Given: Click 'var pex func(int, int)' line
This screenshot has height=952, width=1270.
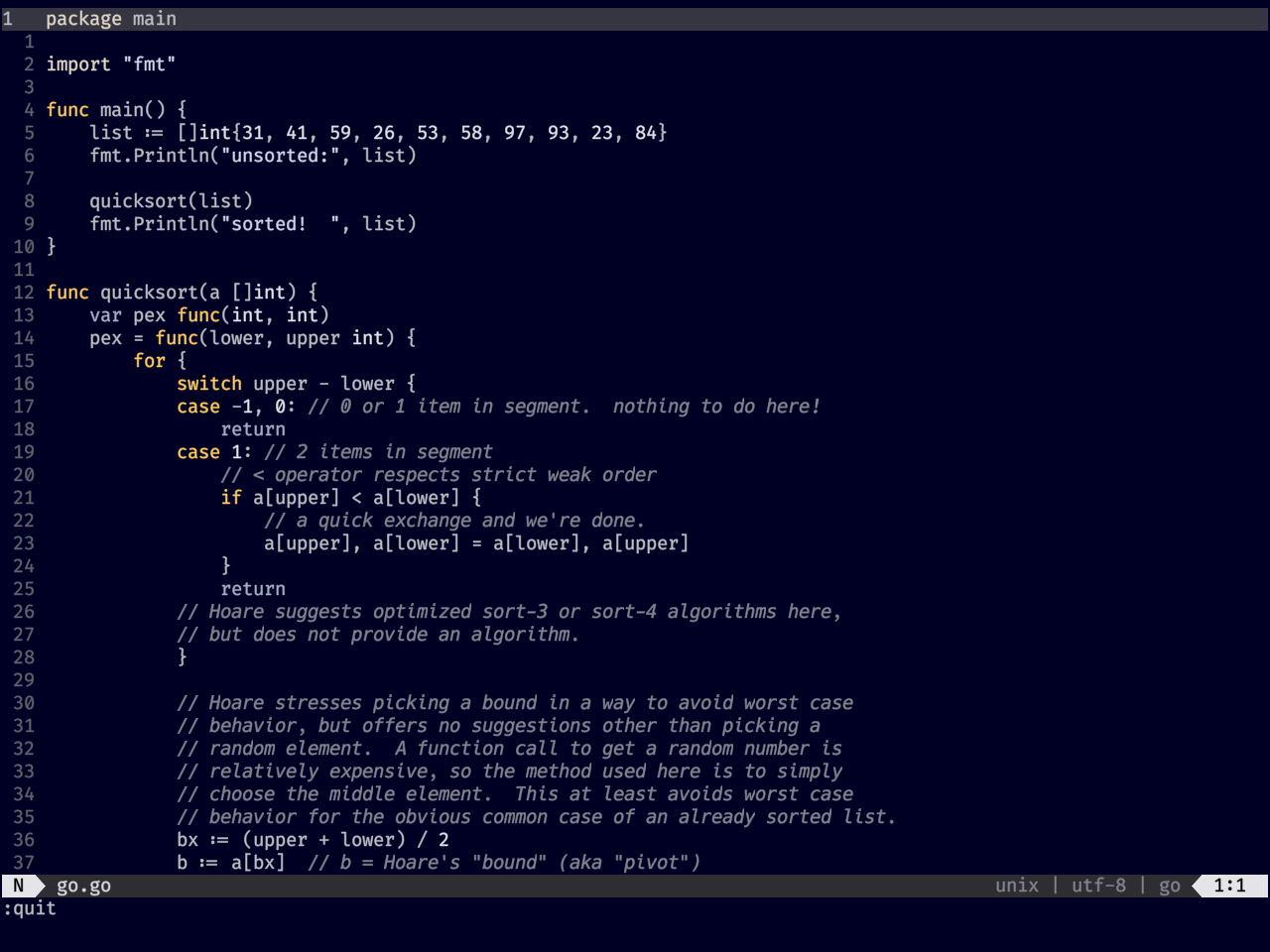Looking at the screenshot, I should click(209, 315).
